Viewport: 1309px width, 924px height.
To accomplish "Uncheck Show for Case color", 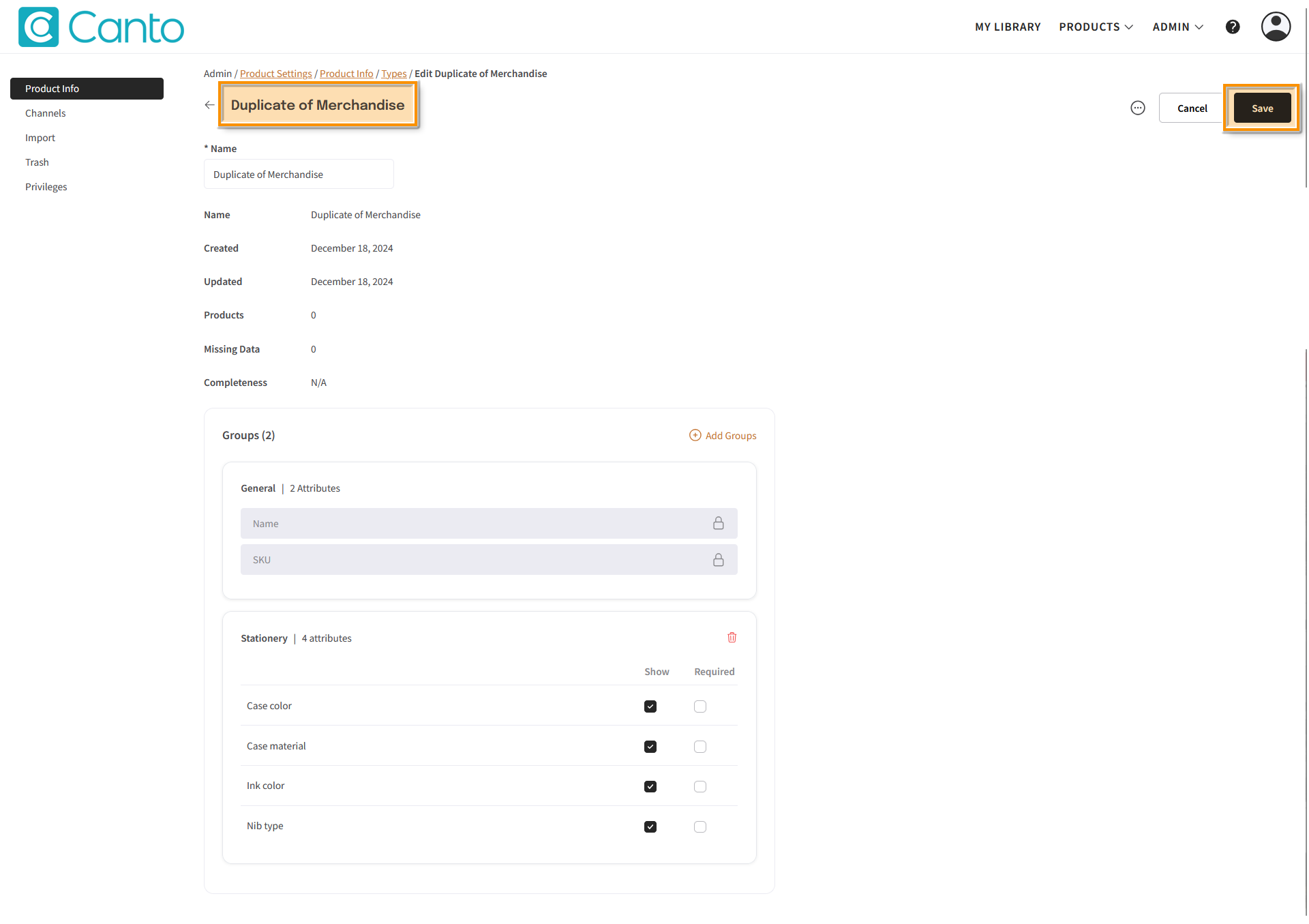I will point(650,706).
